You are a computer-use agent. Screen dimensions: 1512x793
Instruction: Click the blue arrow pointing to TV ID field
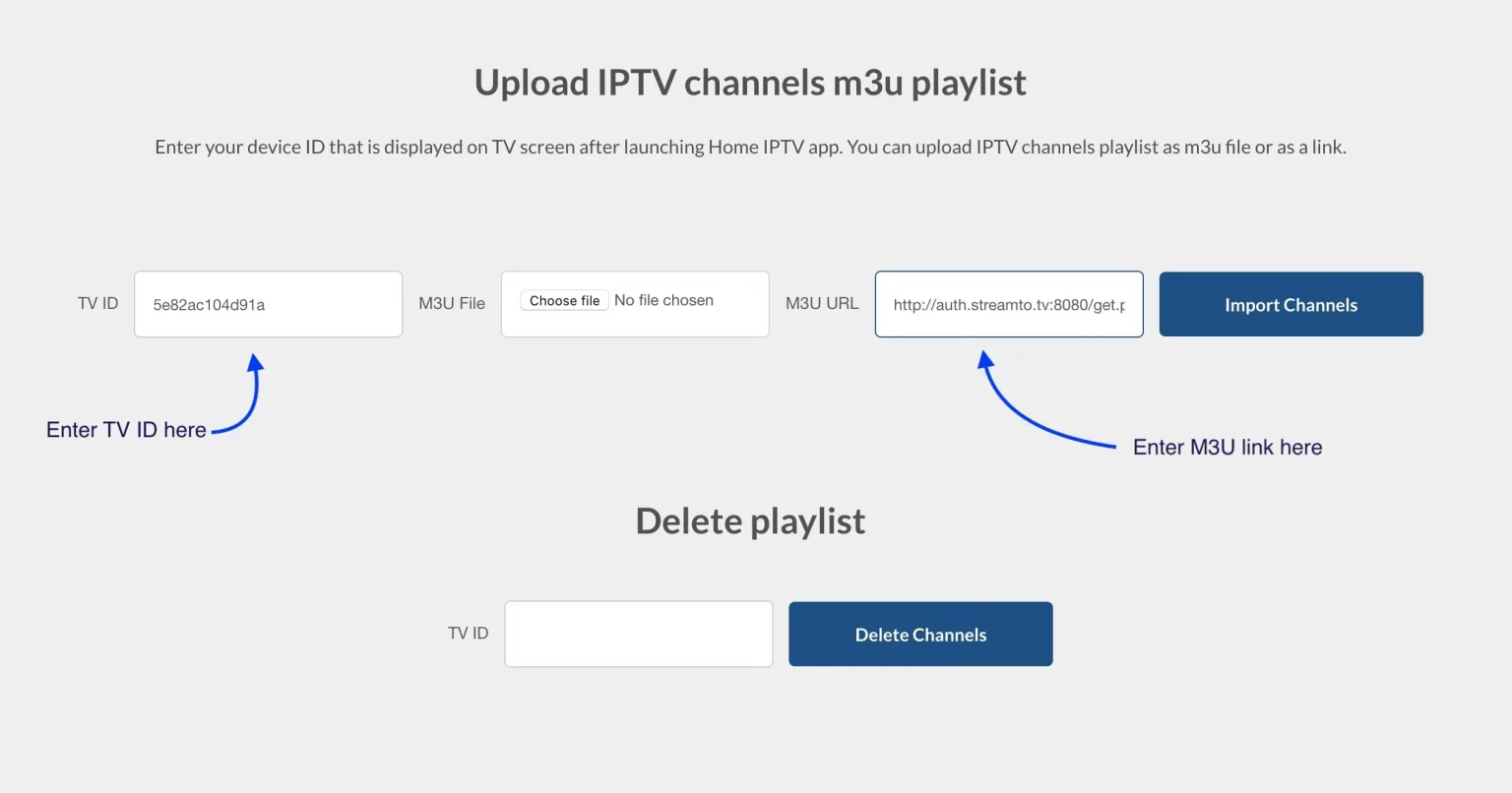[x=239, y=394]
